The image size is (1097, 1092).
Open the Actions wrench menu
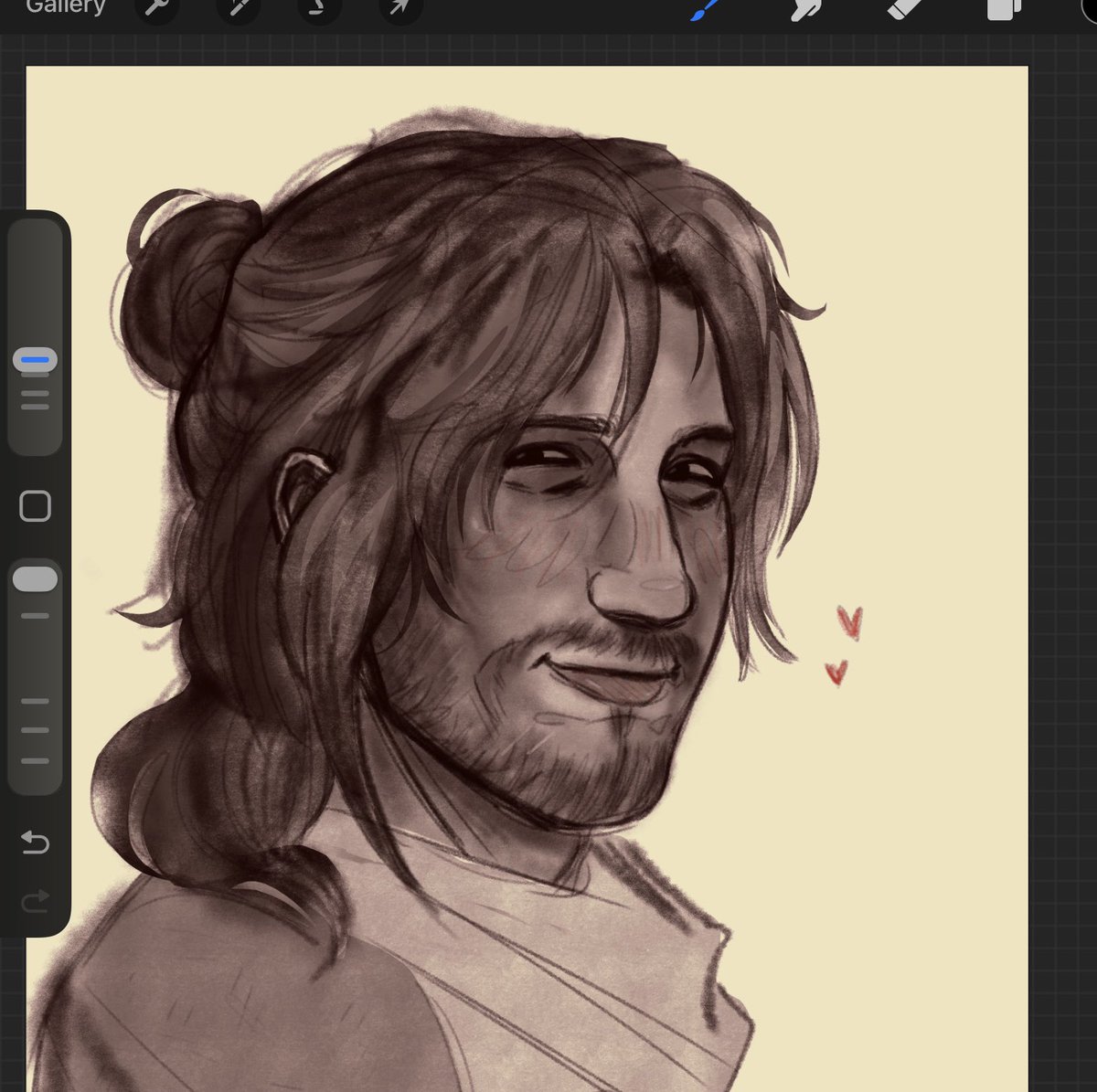pyautogui.click(x=157, y=8)
